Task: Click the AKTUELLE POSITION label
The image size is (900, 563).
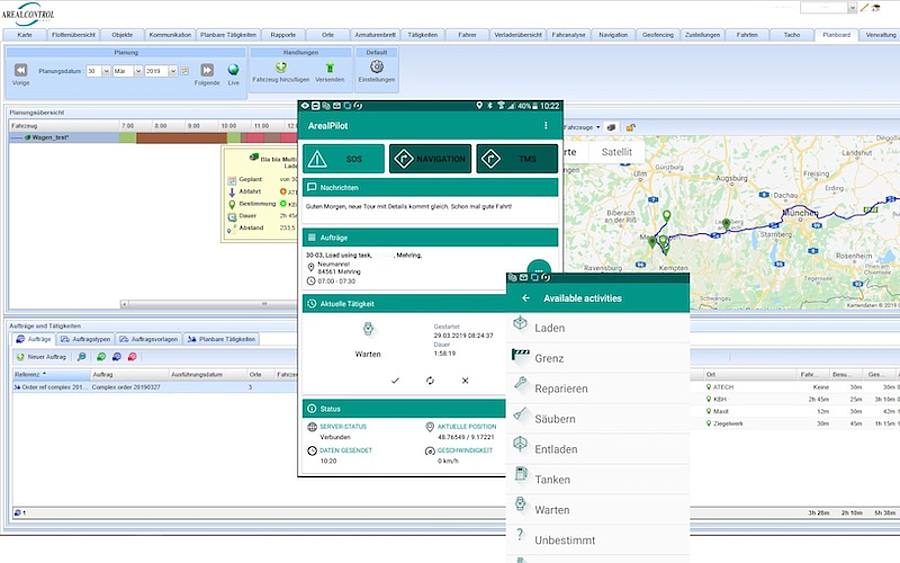Action: (x=467, y=426)
